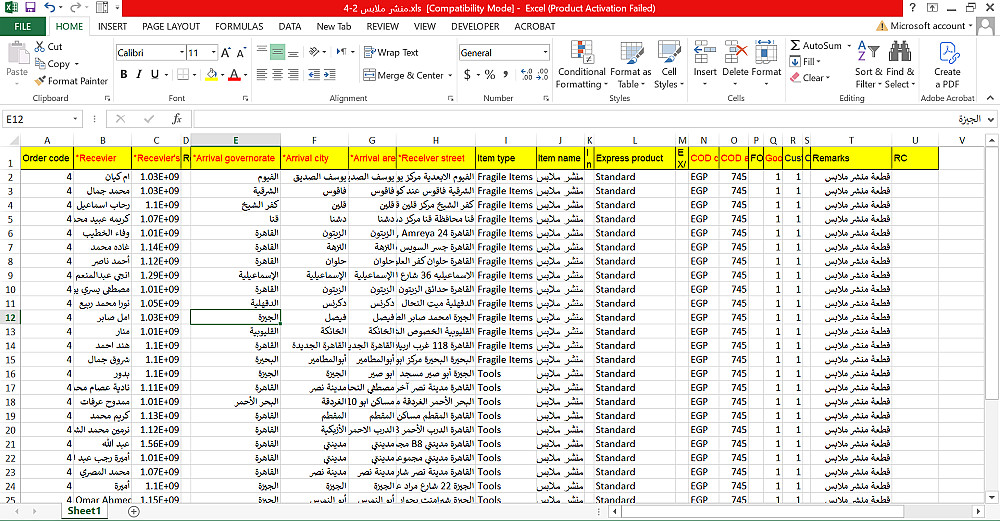Image resolution: width=1000 pixels, height=521 pixels.
Task: Open Sort & Filter tool
Action: [869, 65]
